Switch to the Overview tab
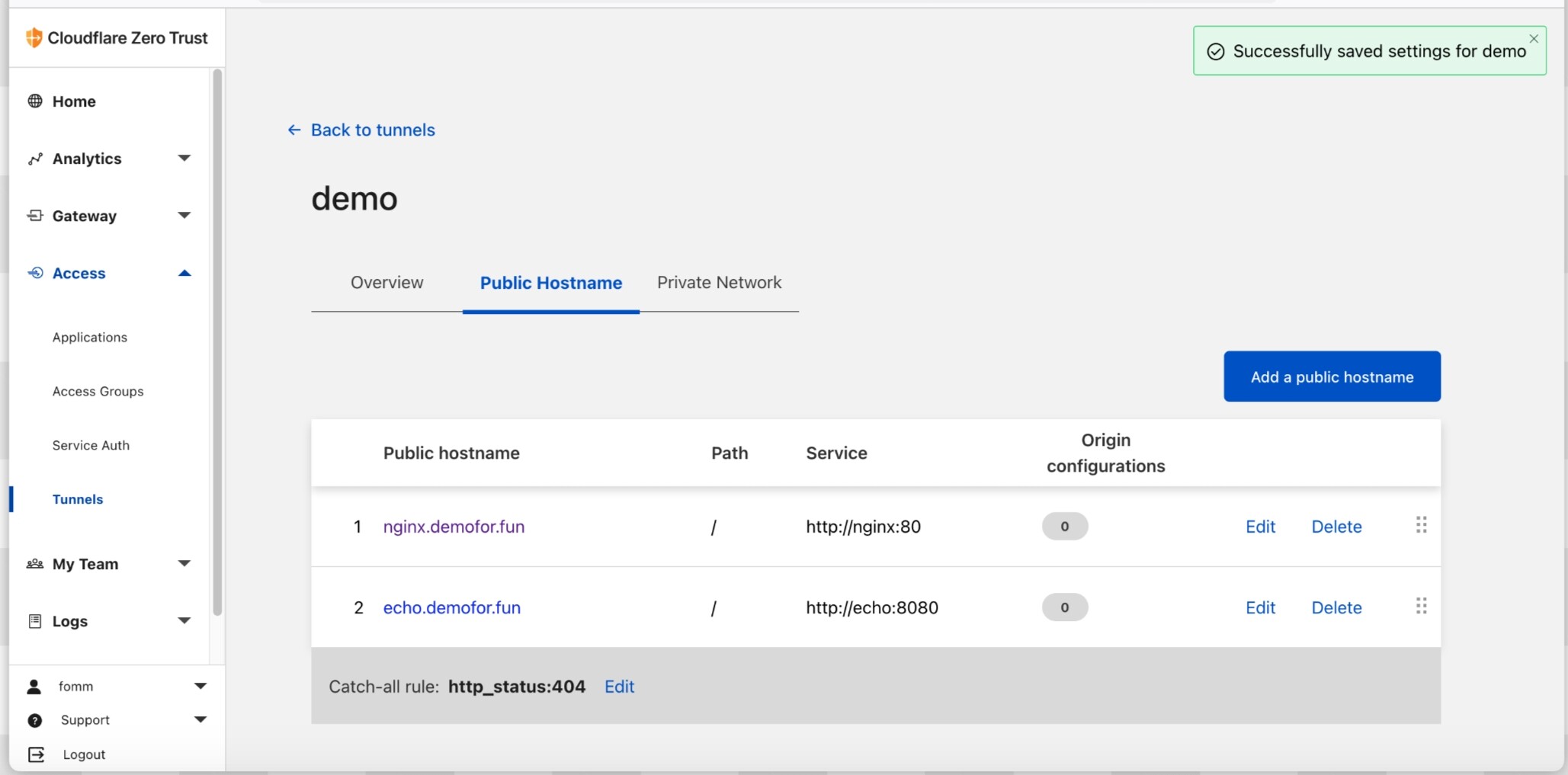The image size is (1568, 775). pos(386,283)
